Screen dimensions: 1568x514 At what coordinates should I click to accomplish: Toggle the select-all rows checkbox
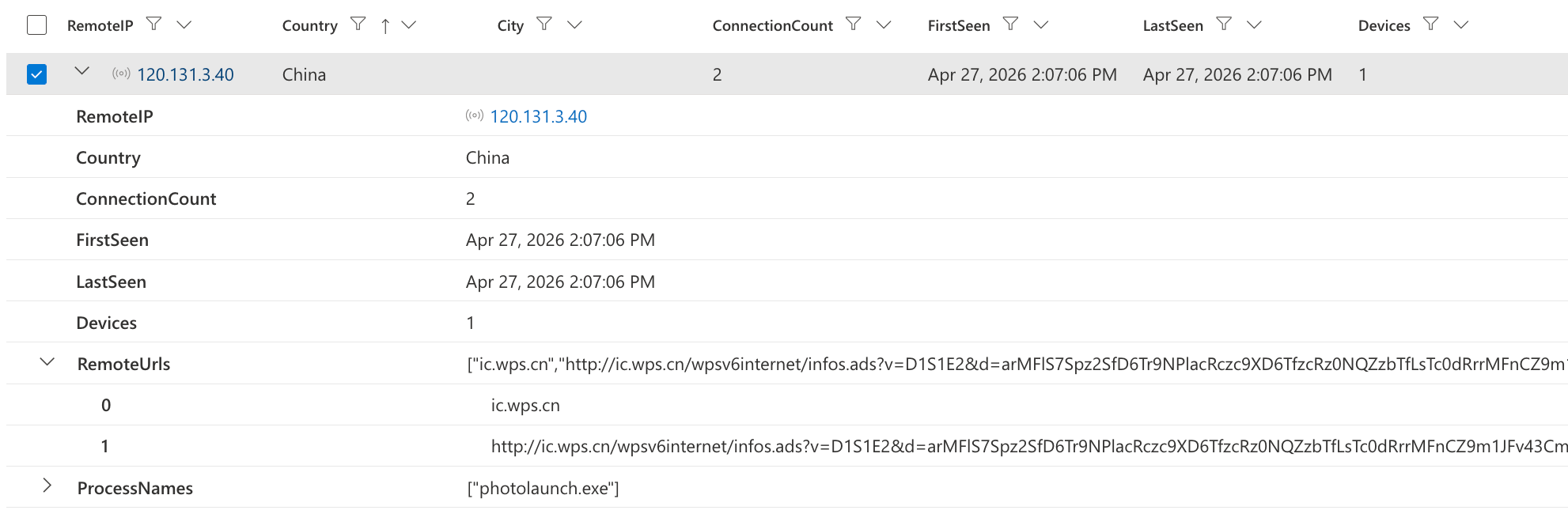37,25
